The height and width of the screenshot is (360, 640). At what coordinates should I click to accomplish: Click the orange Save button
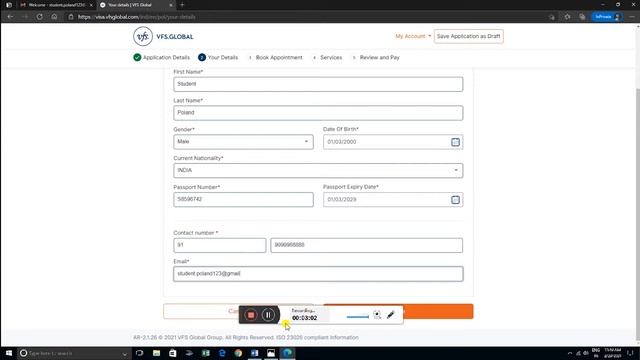coord(438,311)
